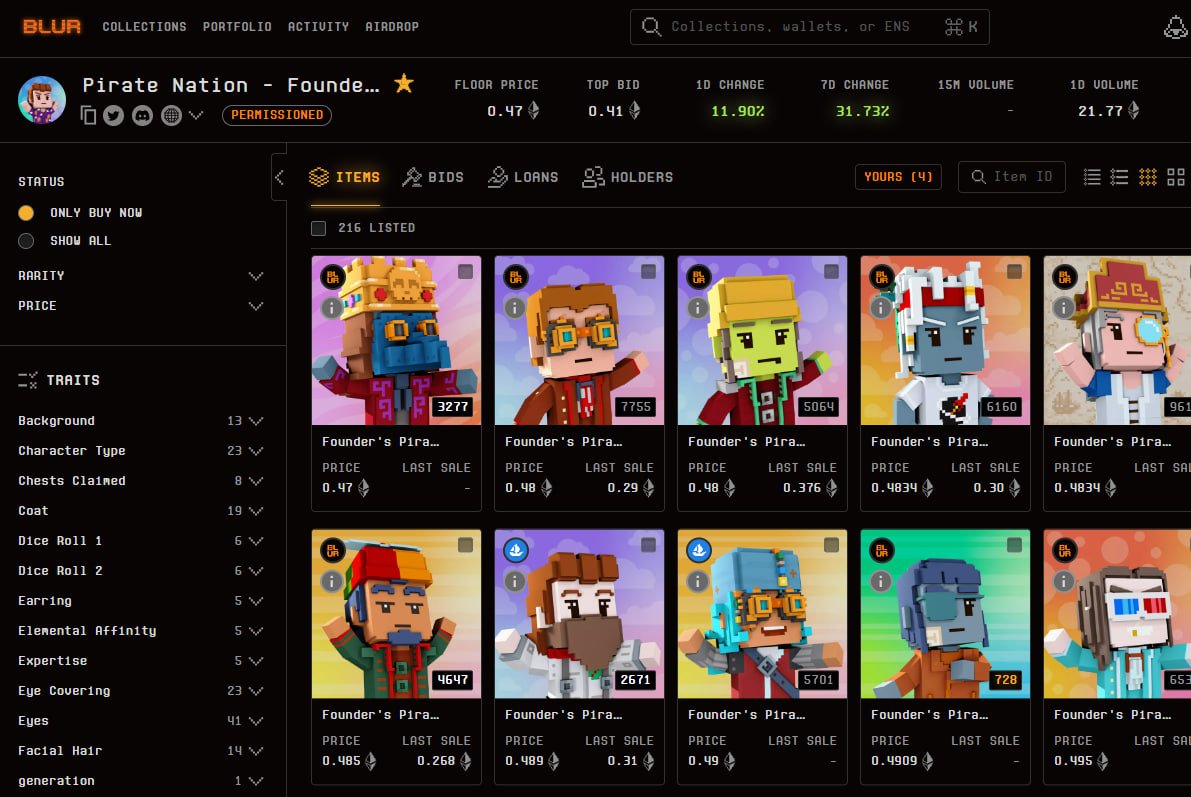Open the Activity nav item
The width and height of the screenshot is (1191, 797).
point(318,27)
